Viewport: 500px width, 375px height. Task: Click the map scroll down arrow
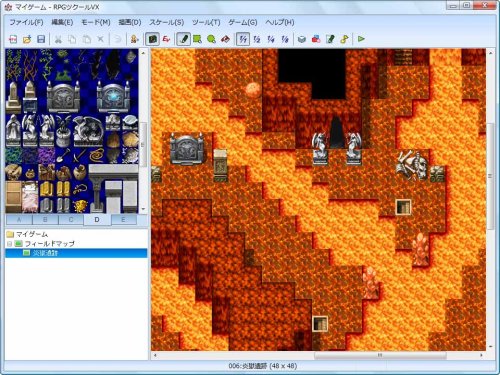pos(490,347)
